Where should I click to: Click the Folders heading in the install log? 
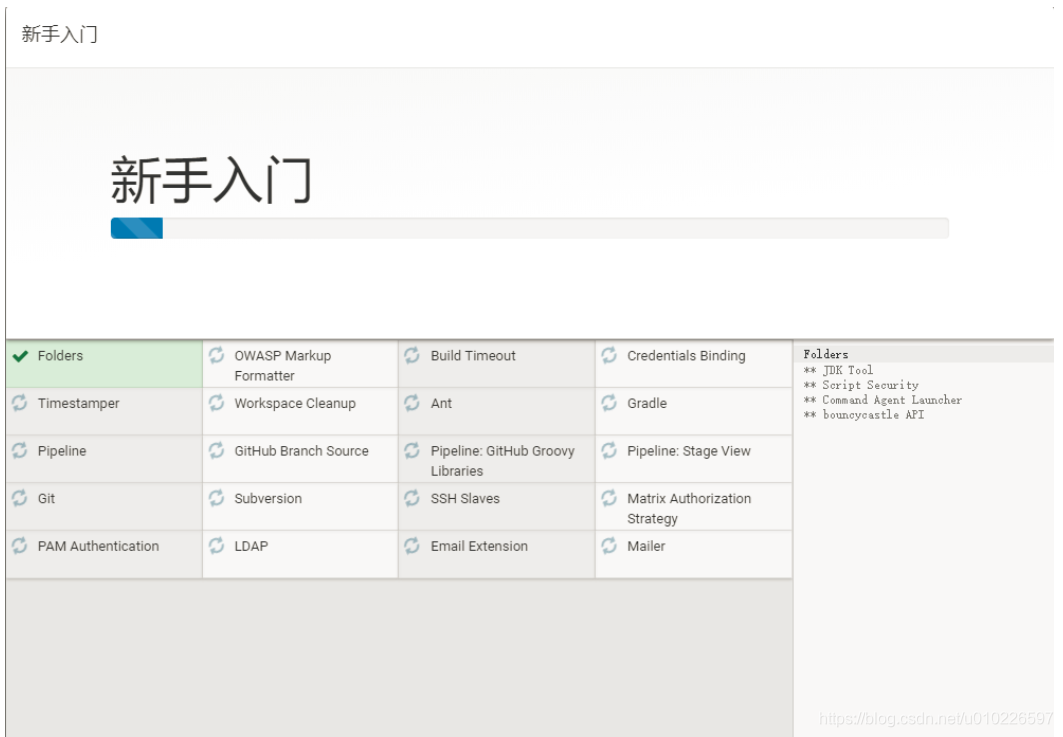[x=826, y=354]
